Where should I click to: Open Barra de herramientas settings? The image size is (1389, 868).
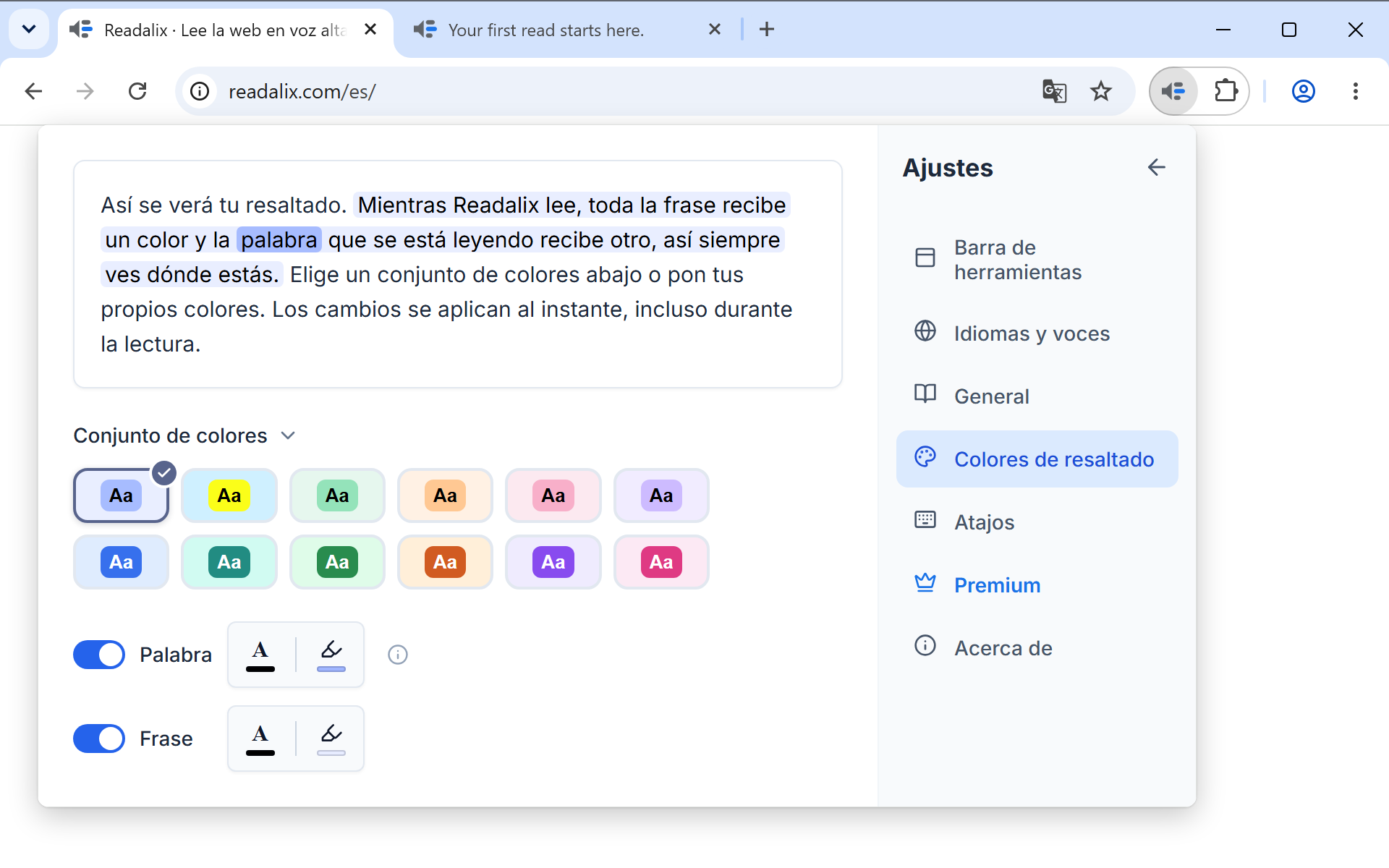tap(1037, 260)
